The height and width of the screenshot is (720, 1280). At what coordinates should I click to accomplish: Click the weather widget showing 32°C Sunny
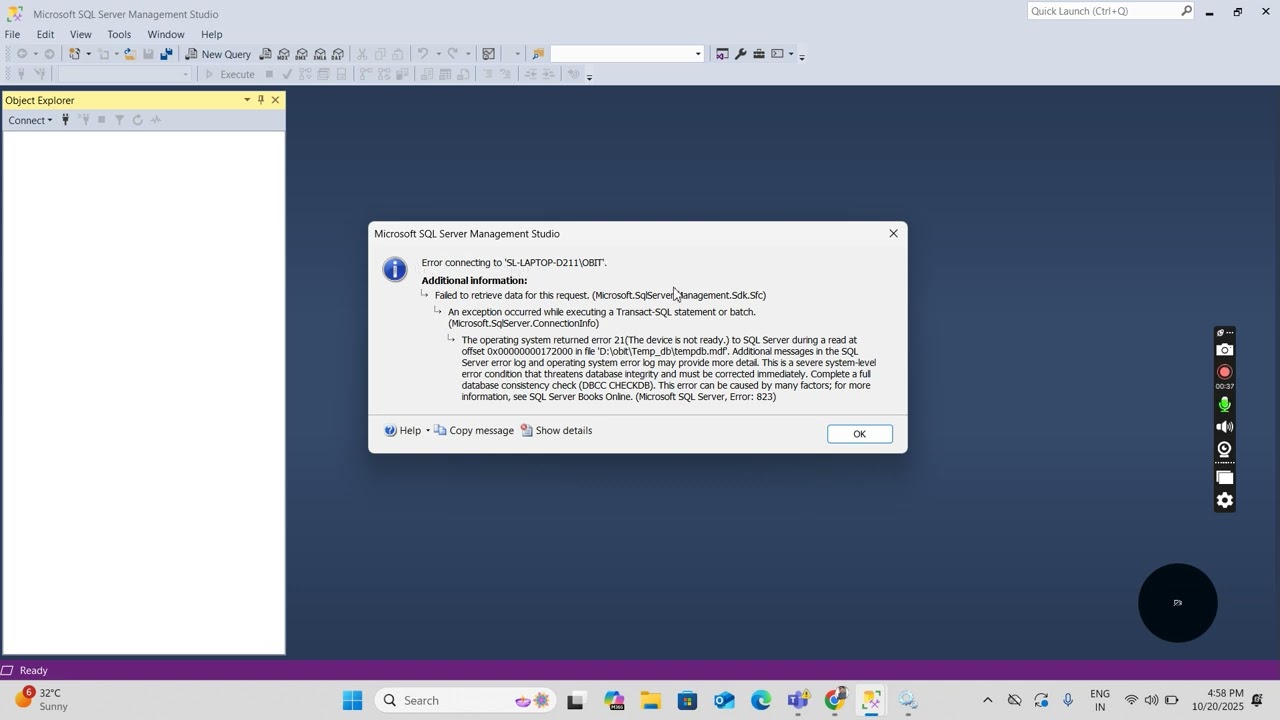click(40, 699)
